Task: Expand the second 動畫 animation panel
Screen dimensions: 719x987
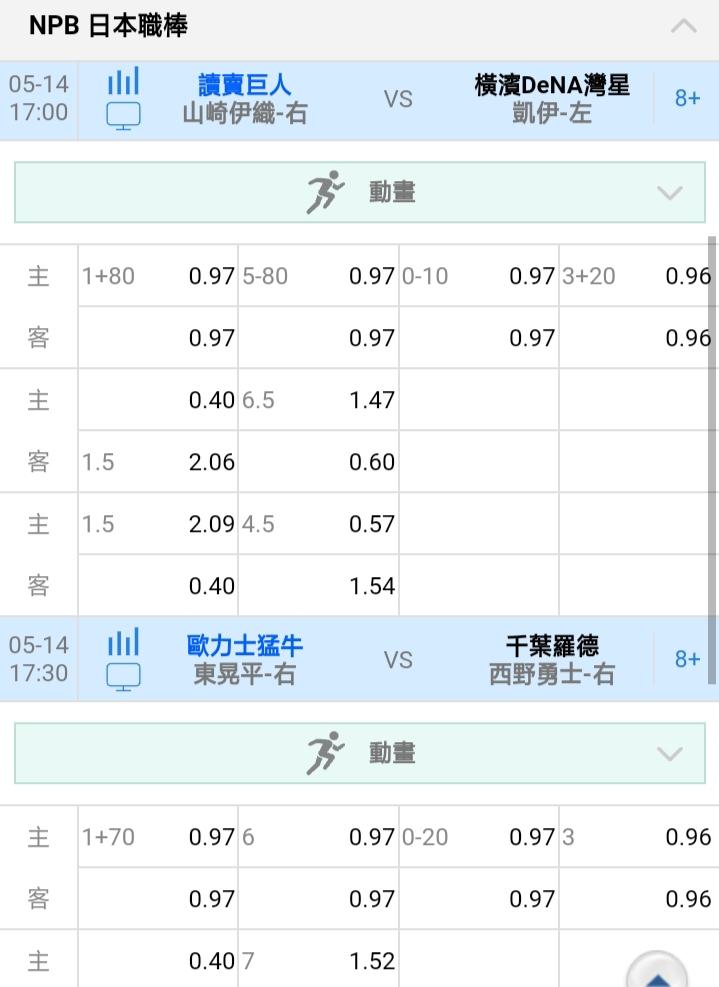Action: tap(360, 753)
